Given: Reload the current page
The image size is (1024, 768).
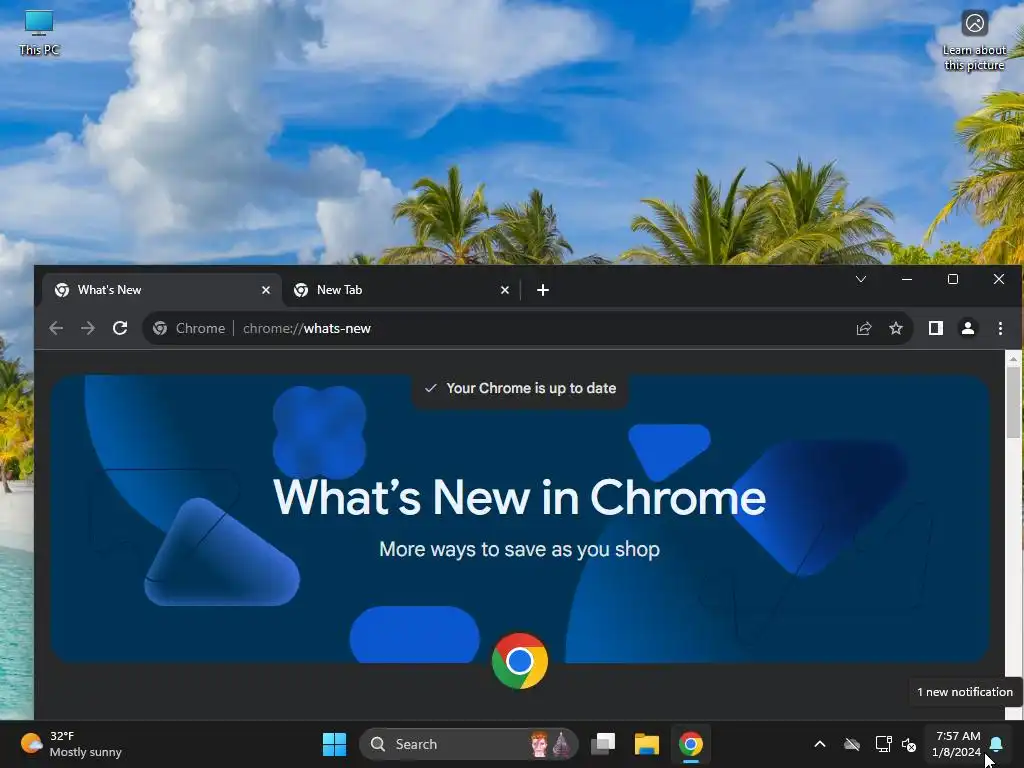Looking at the screenshot, I should coord(120,328).
